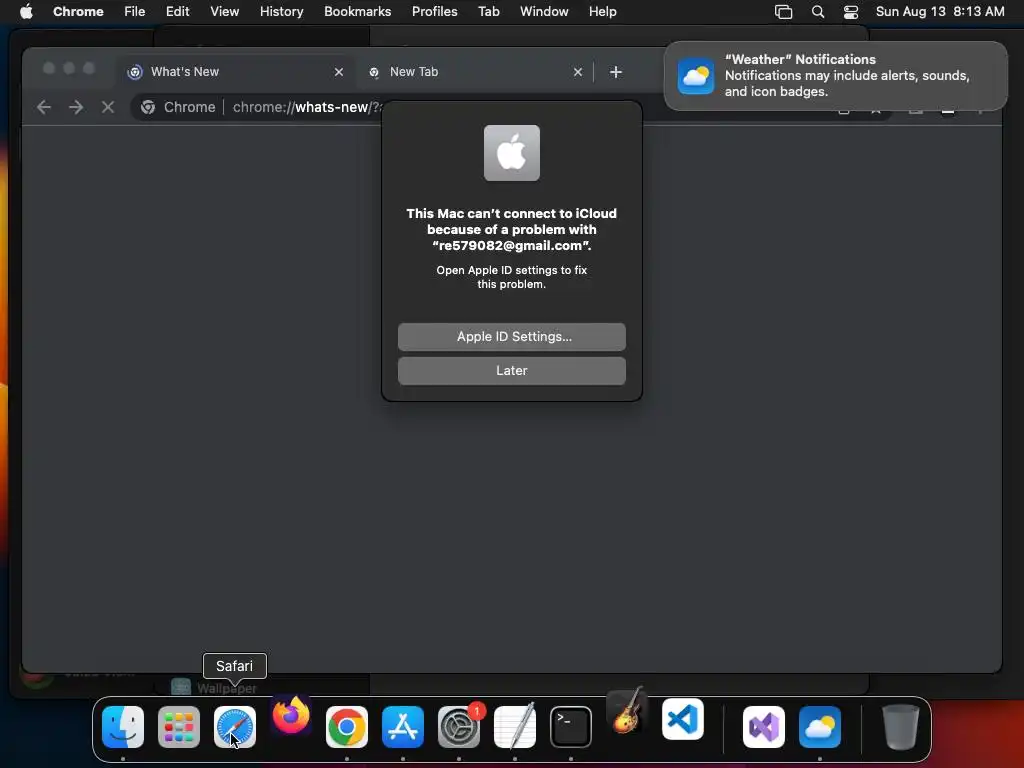Screen dimensions: 1024x768
Task: Close the What's New tab
Action: [339, 72]
